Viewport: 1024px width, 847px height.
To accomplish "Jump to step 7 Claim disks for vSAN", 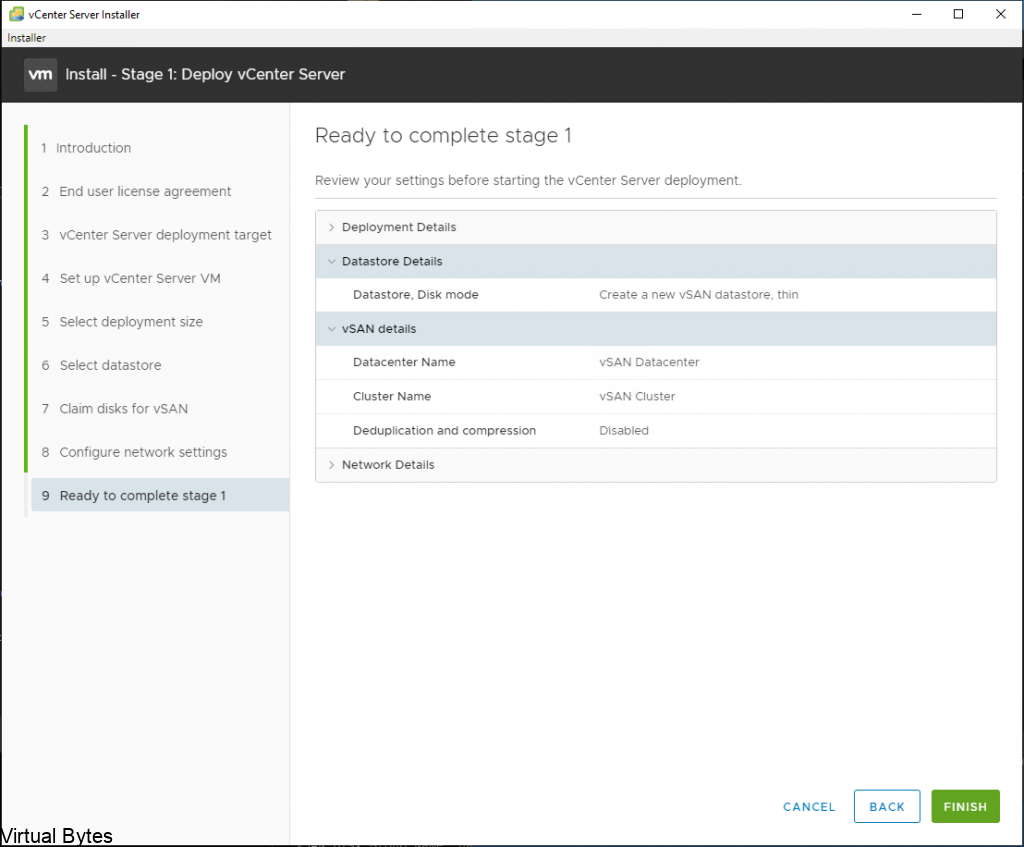I will coord(114,409).
